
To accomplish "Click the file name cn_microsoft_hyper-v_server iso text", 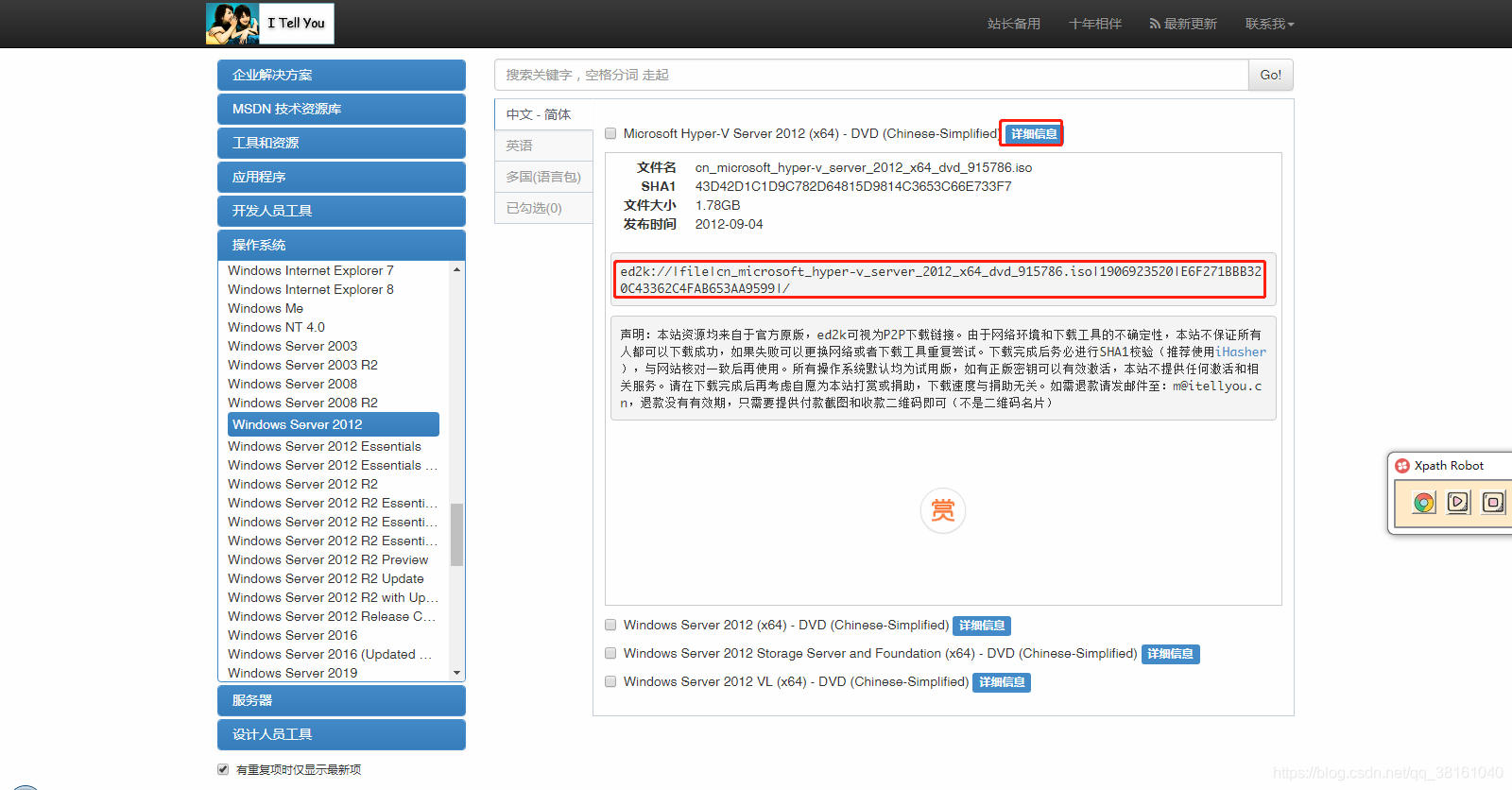I will point(864,167).
